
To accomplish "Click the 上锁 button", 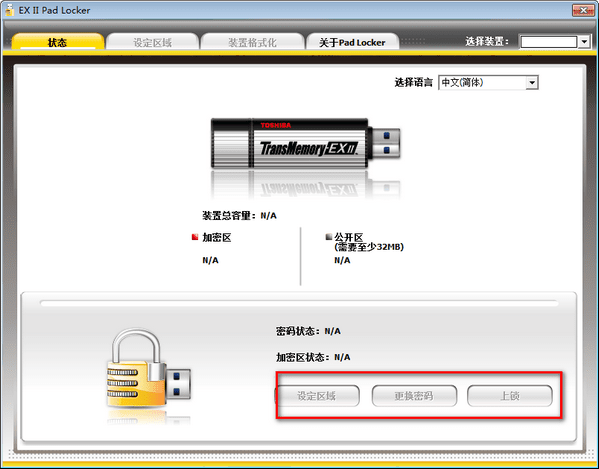I will [510, 396].
